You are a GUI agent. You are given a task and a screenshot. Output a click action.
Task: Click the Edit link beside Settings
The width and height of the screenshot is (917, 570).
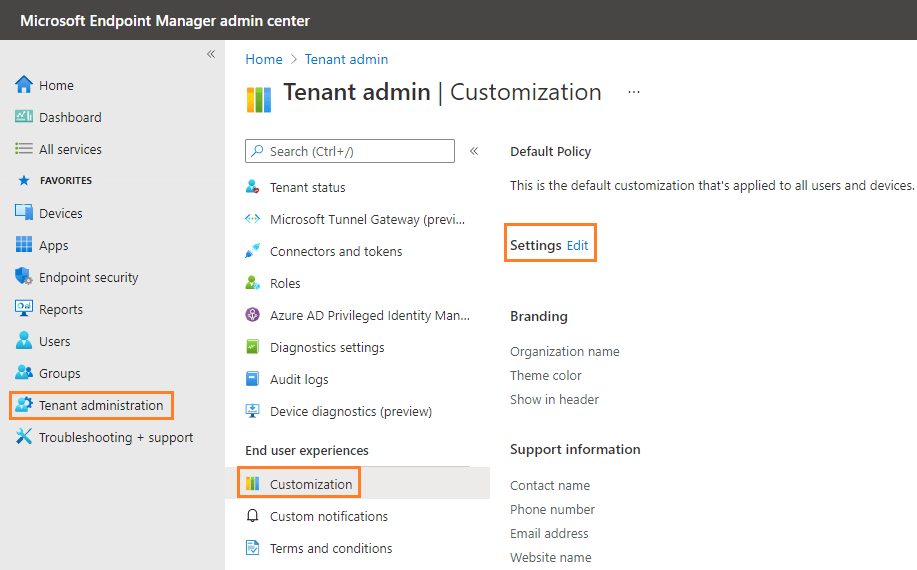point(577,246)
